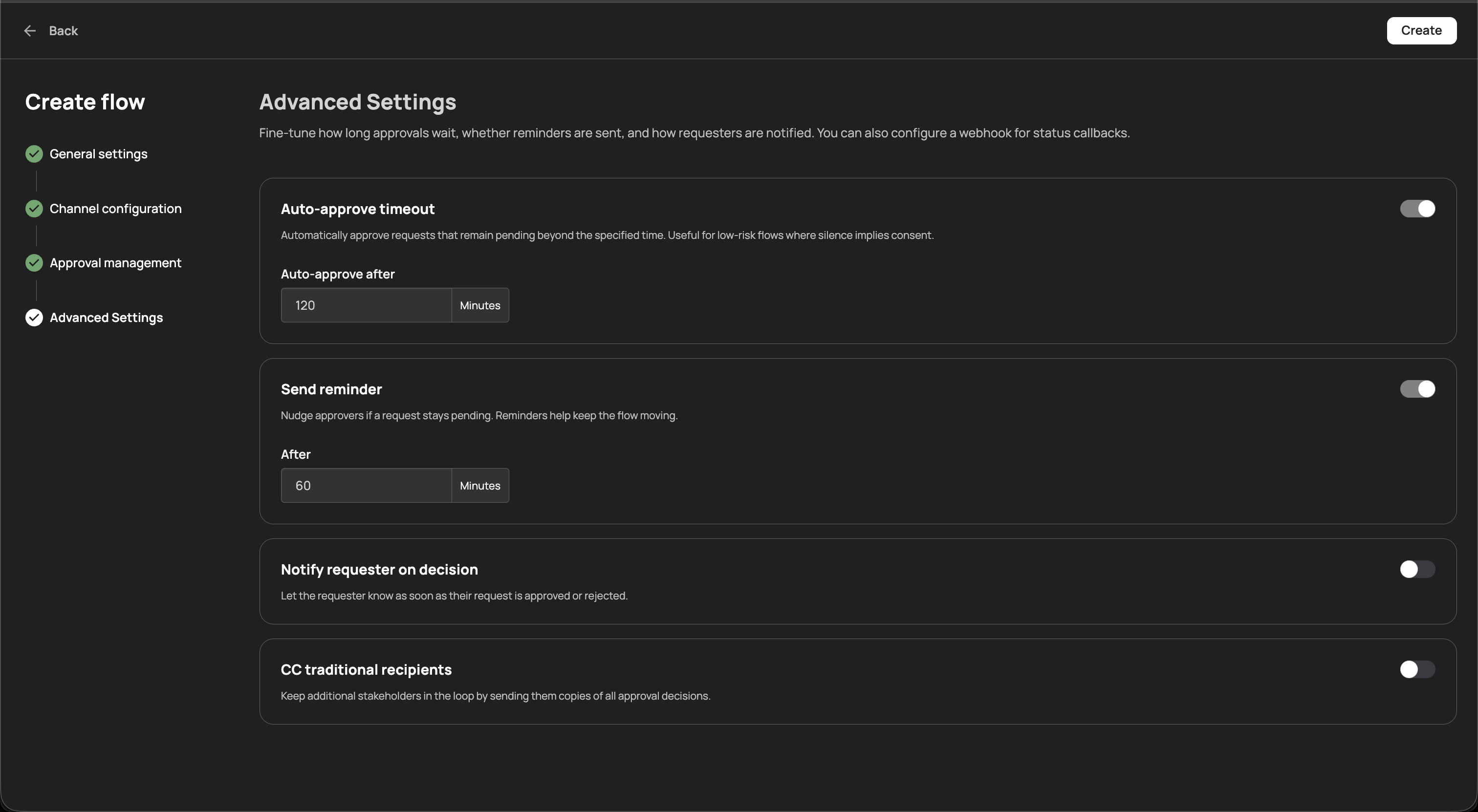This screenshot has width=1478, height=812.
Task: Click the Channel configuration green checkmark icon
Action: coord(34,209)
